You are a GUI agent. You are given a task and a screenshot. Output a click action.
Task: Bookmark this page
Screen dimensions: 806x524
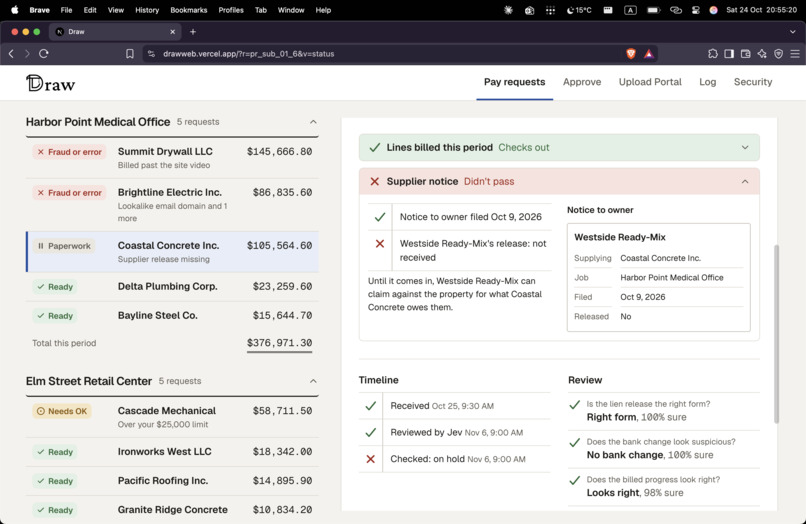(x=130, y=53)
